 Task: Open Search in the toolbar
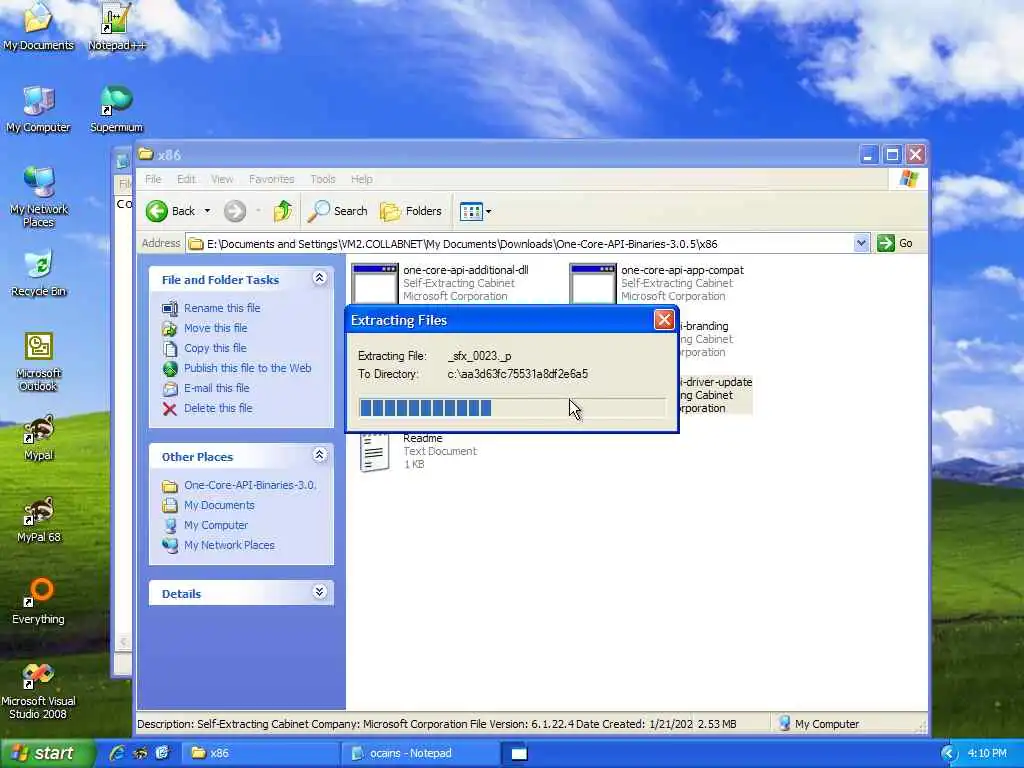point(338,211)
